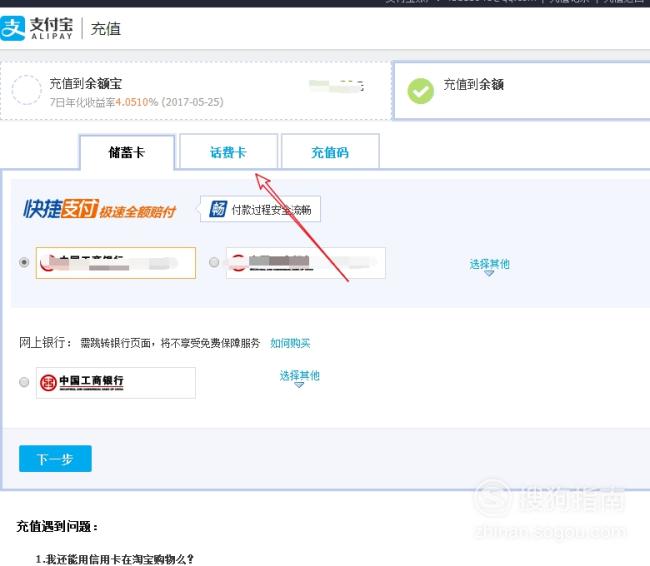The width and height of the screenshot is (650, 566).
Task: Select the second quick-pay bank card radio button
Action: pos(214,262)
